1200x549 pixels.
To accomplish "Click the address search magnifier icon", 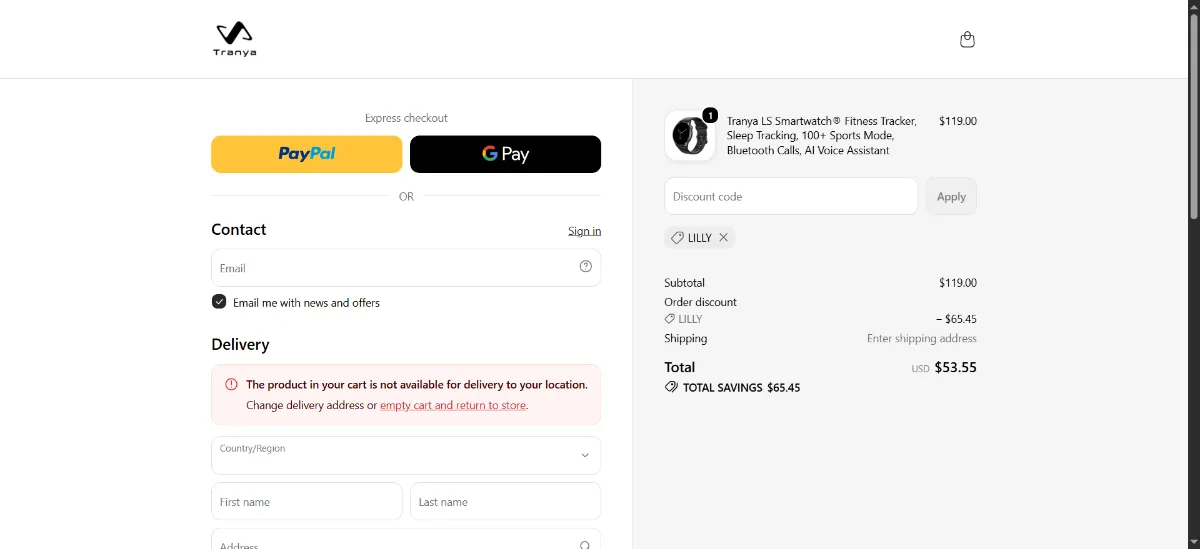I will point(585,545).
